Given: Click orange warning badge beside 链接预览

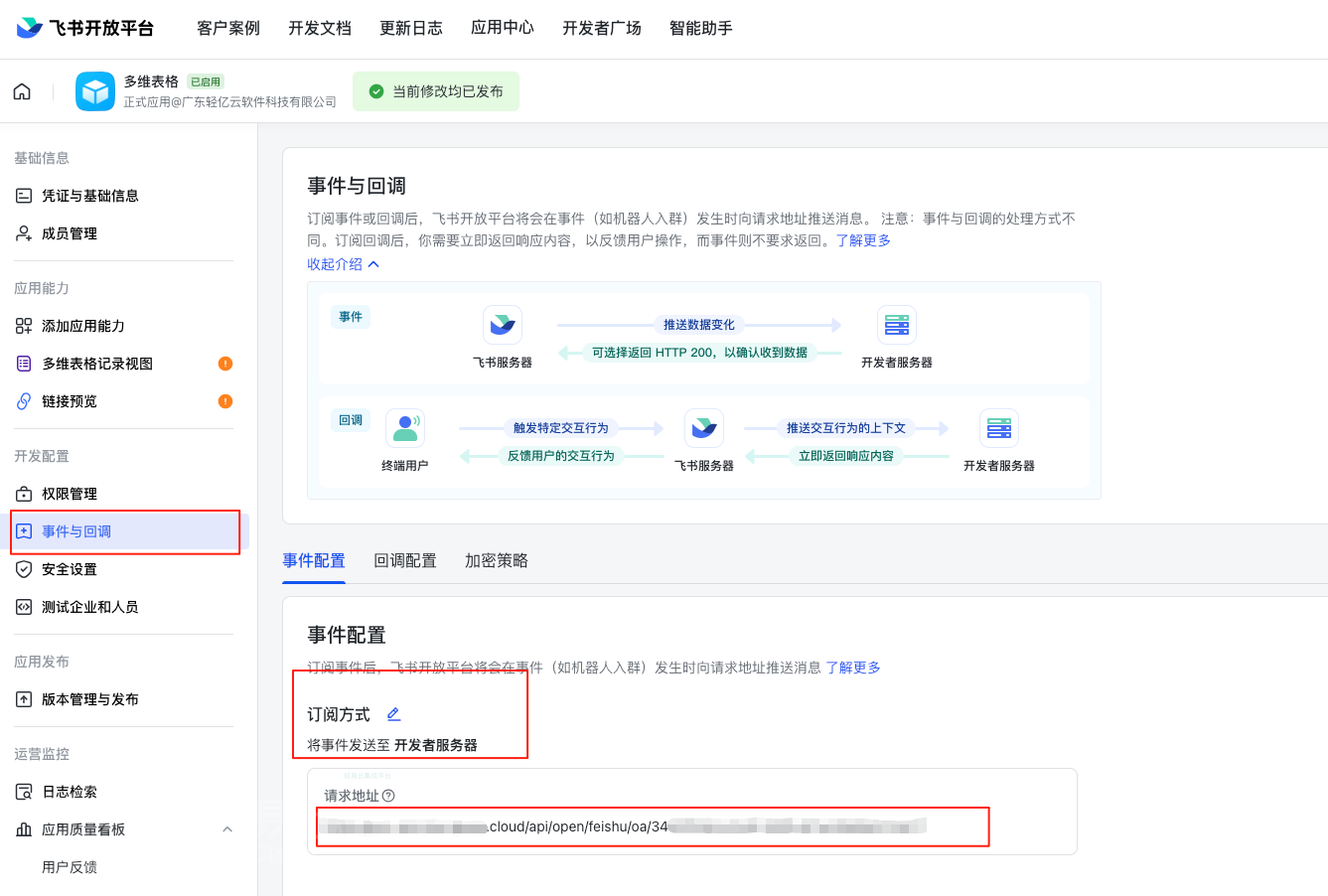Looking at the screenshot, I should (225, 401).
